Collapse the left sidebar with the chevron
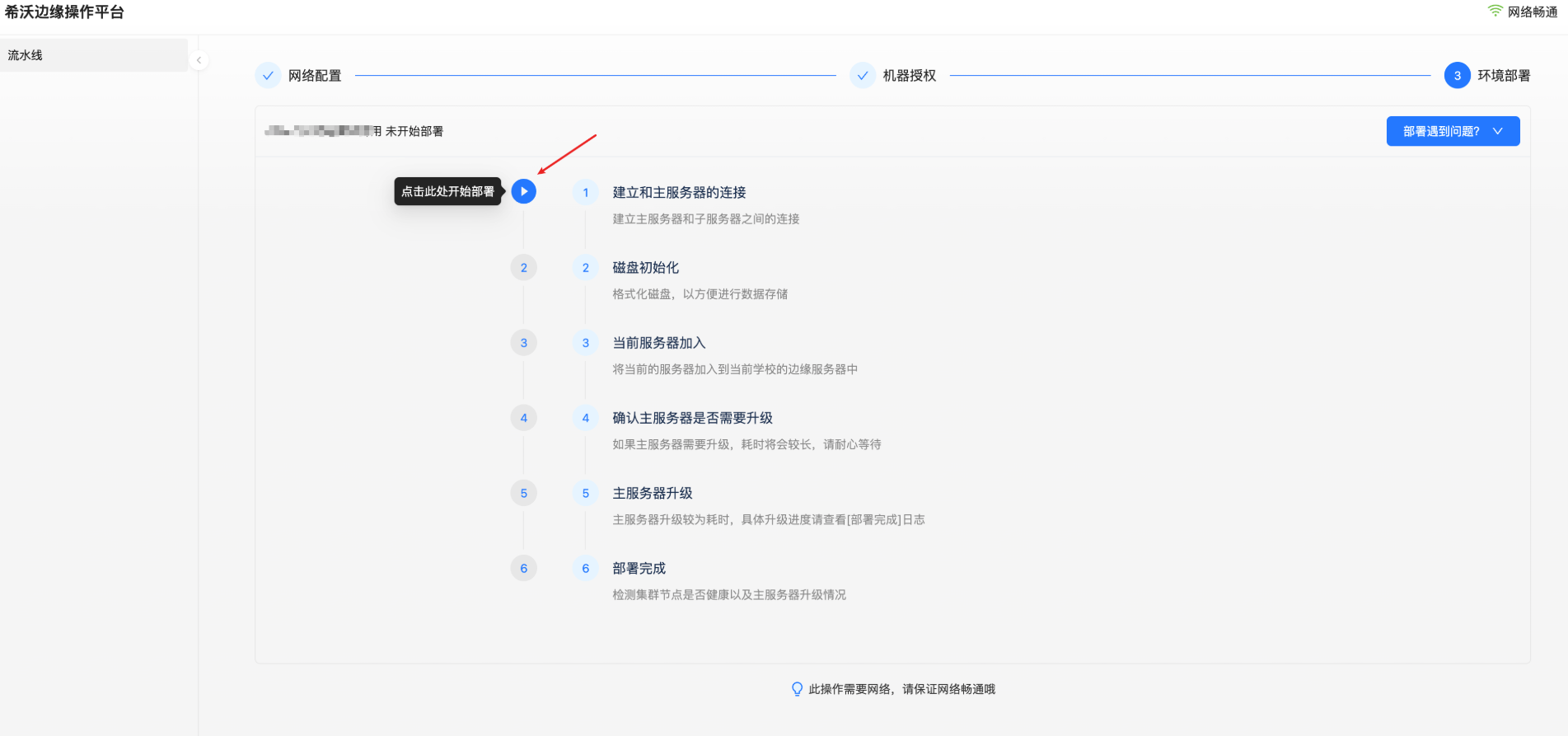 [199, 60]
